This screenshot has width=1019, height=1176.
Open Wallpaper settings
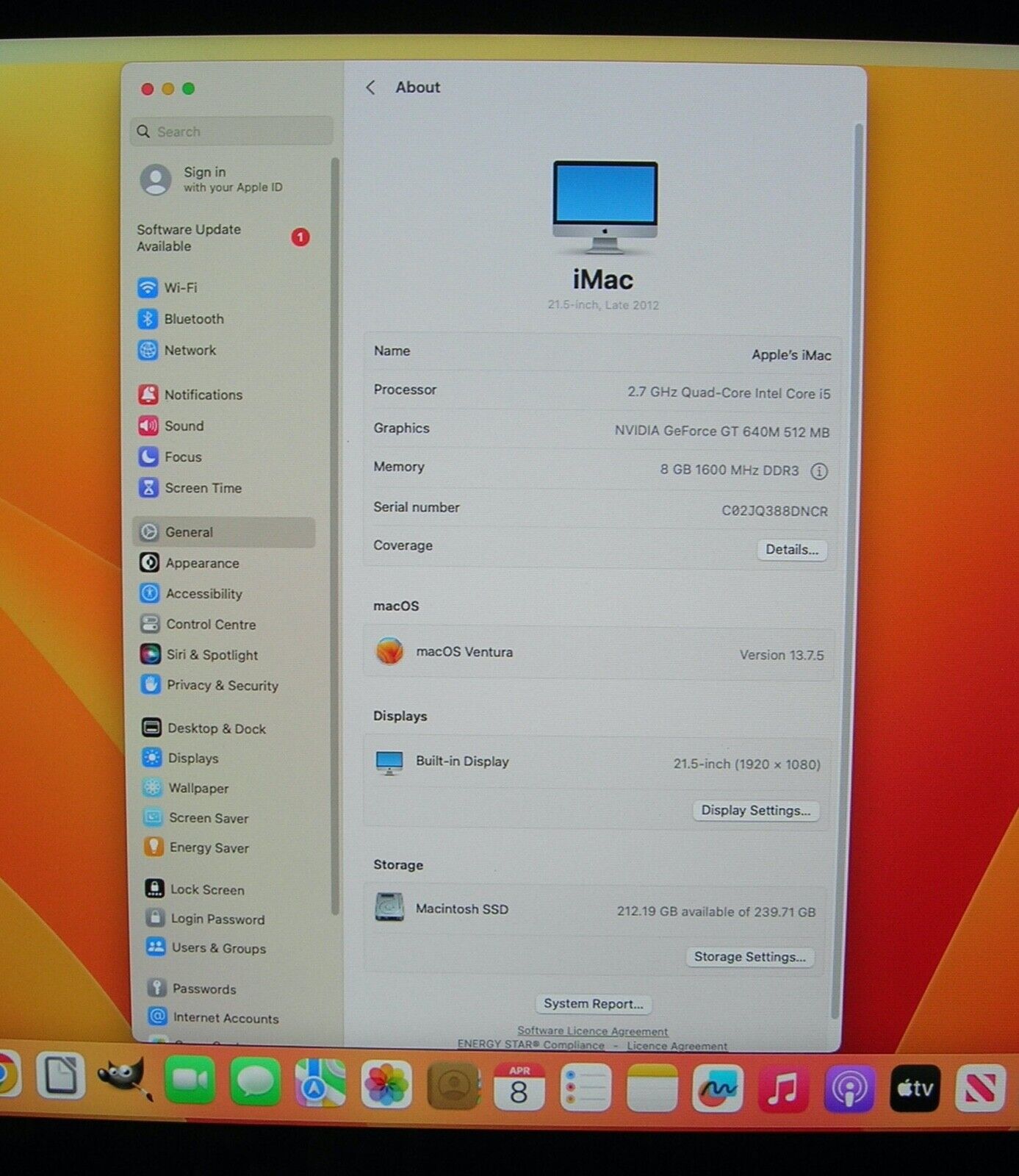click(186, 789)
